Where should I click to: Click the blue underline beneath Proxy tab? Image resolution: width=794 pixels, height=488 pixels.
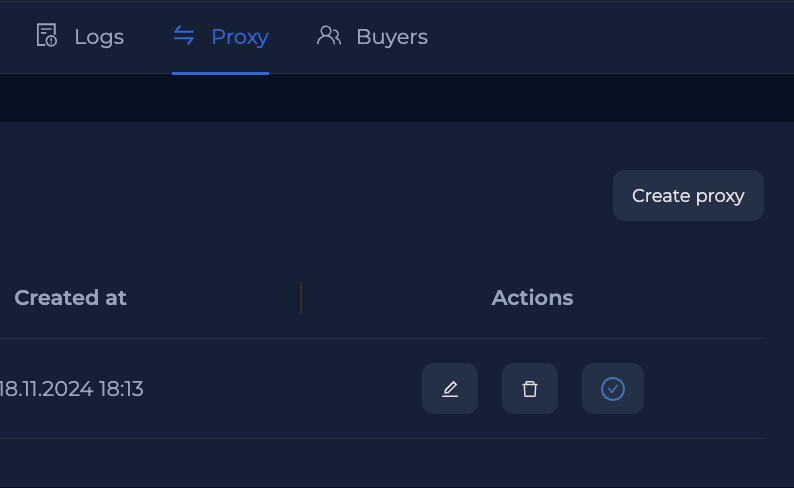[220, 73]
